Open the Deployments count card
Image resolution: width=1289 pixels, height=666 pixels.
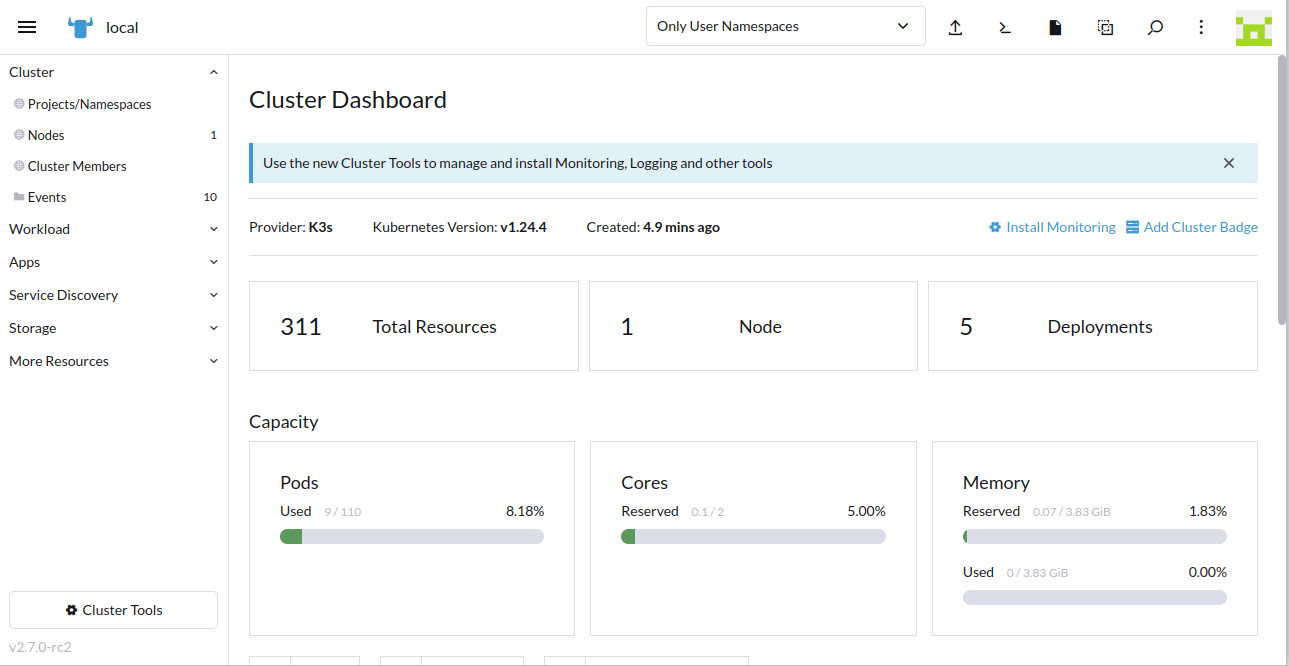(x=1092, y=327)
